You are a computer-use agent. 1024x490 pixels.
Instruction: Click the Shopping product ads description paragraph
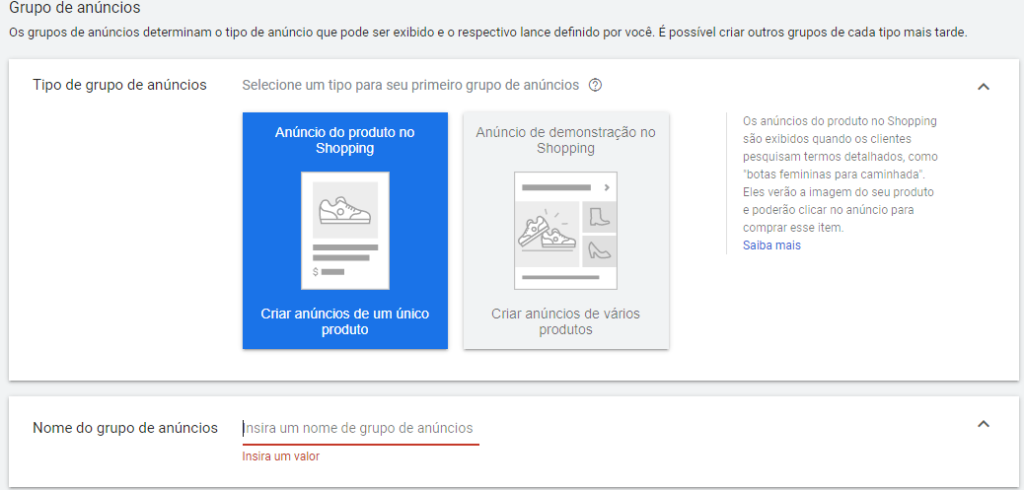click(840, 174)
